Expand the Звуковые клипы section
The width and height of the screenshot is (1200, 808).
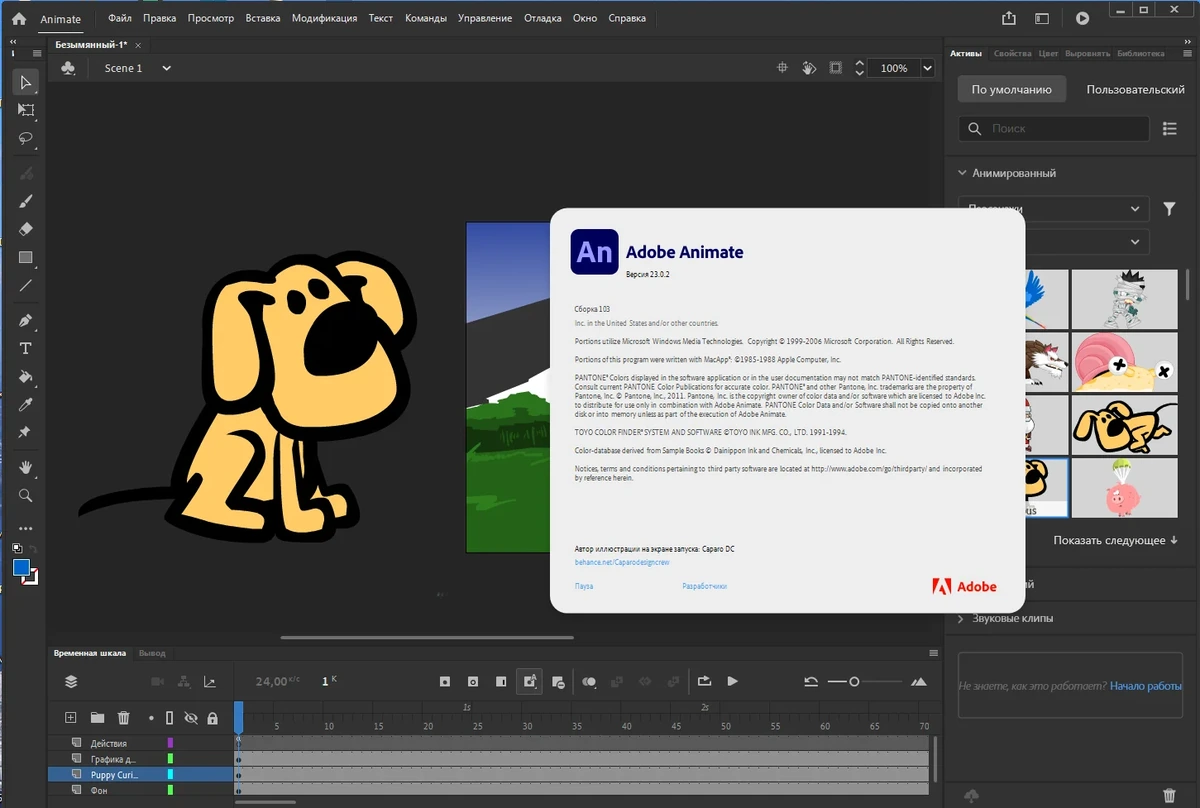tap(961, 618)
